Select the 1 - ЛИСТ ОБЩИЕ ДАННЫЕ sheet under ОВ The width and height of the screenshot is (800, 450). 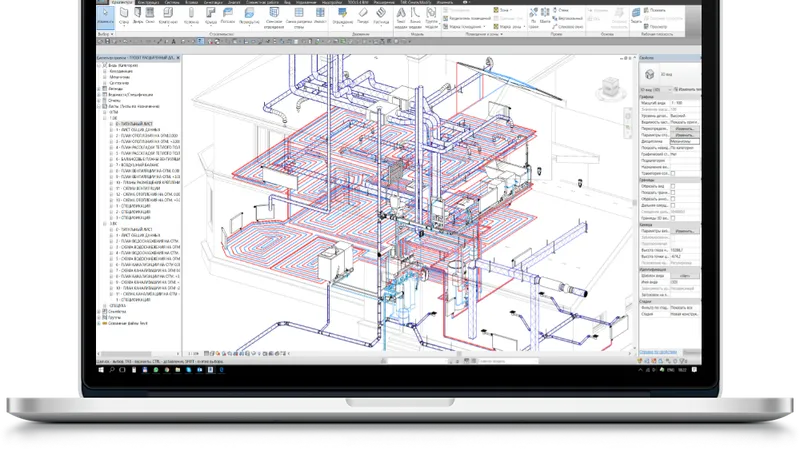tap(138, 130)
